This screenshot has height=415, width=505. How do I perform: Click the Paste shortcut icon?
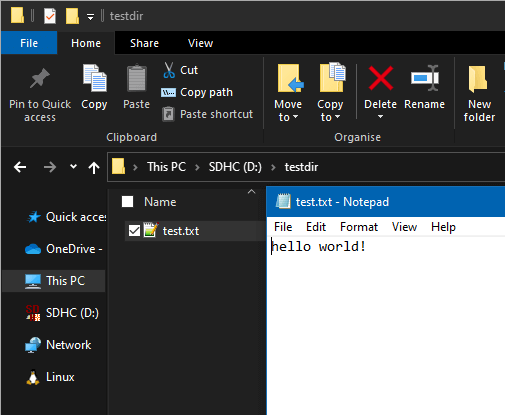click(x=168, y=114)
